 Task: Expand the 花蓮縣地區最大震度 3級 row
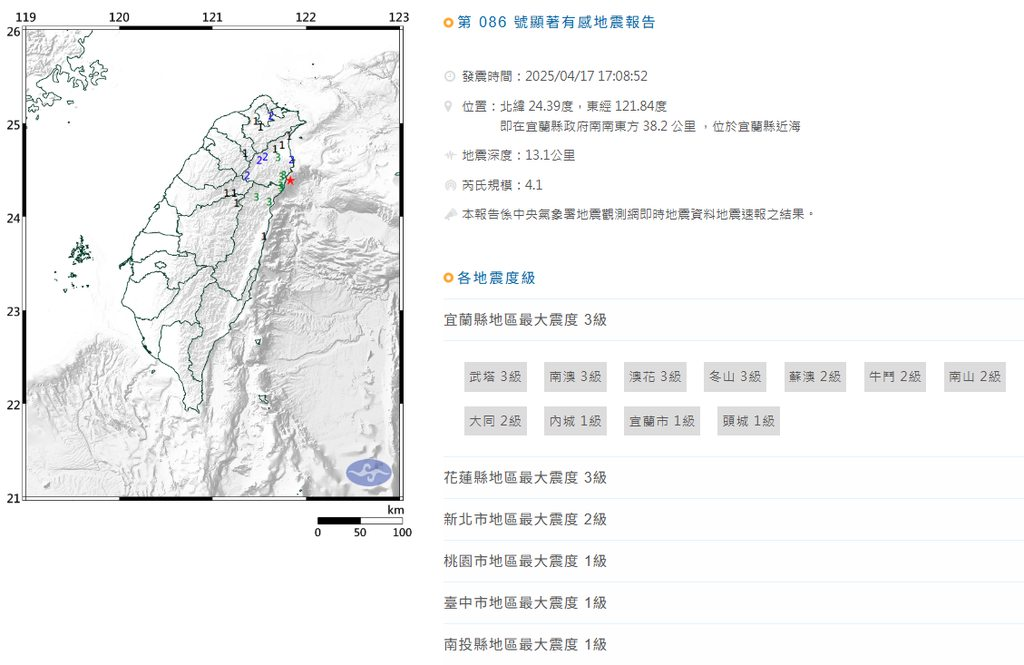[x=525, y=478]
